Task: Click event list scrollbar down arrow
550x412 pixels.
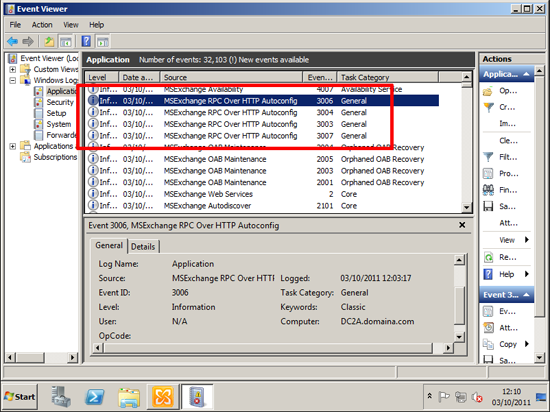Action: [467, 207]
